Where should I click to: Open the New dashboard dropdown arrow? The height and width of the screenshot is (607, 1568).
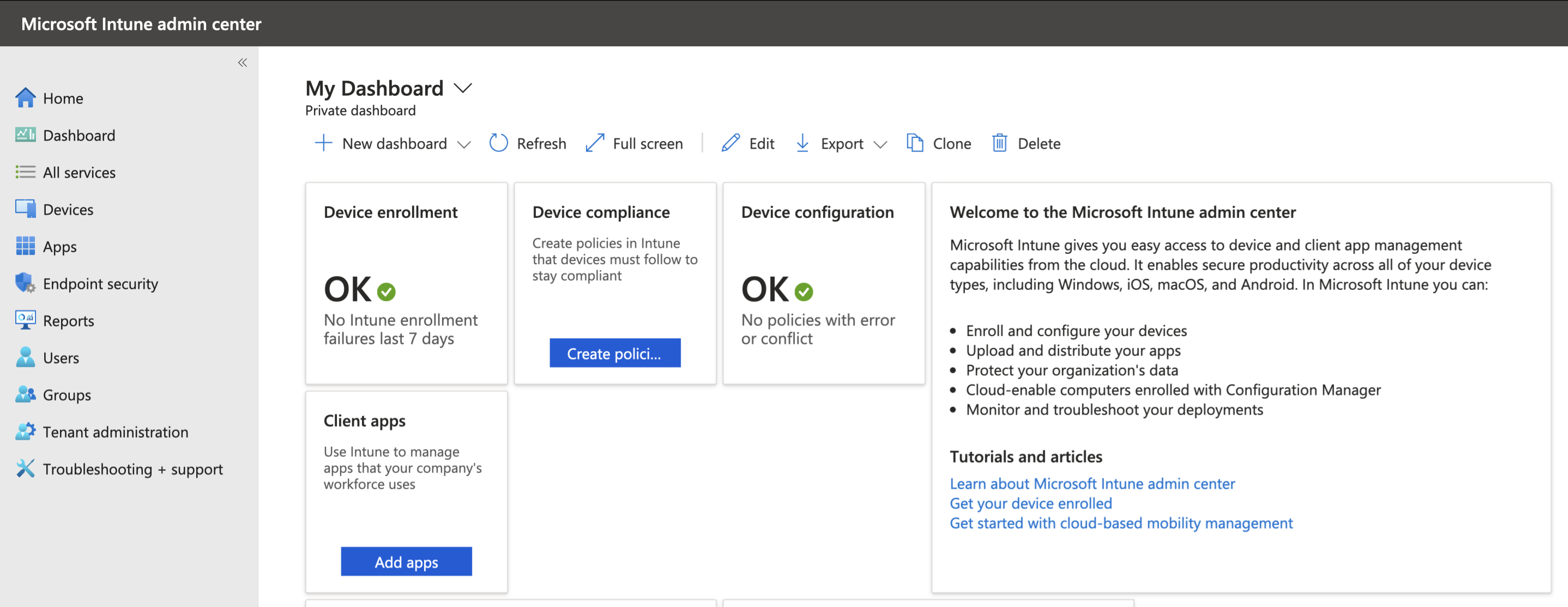(x=464, y=145)
